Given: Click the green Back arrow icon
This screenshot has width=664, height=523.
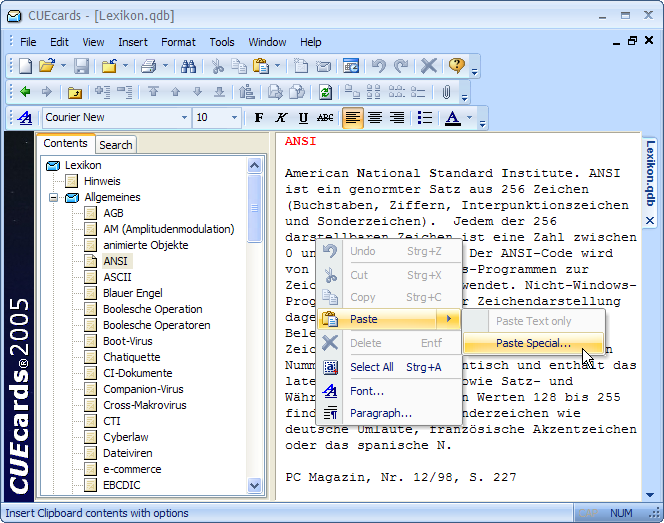Looking at the screenshot, I should coord(25,92).
